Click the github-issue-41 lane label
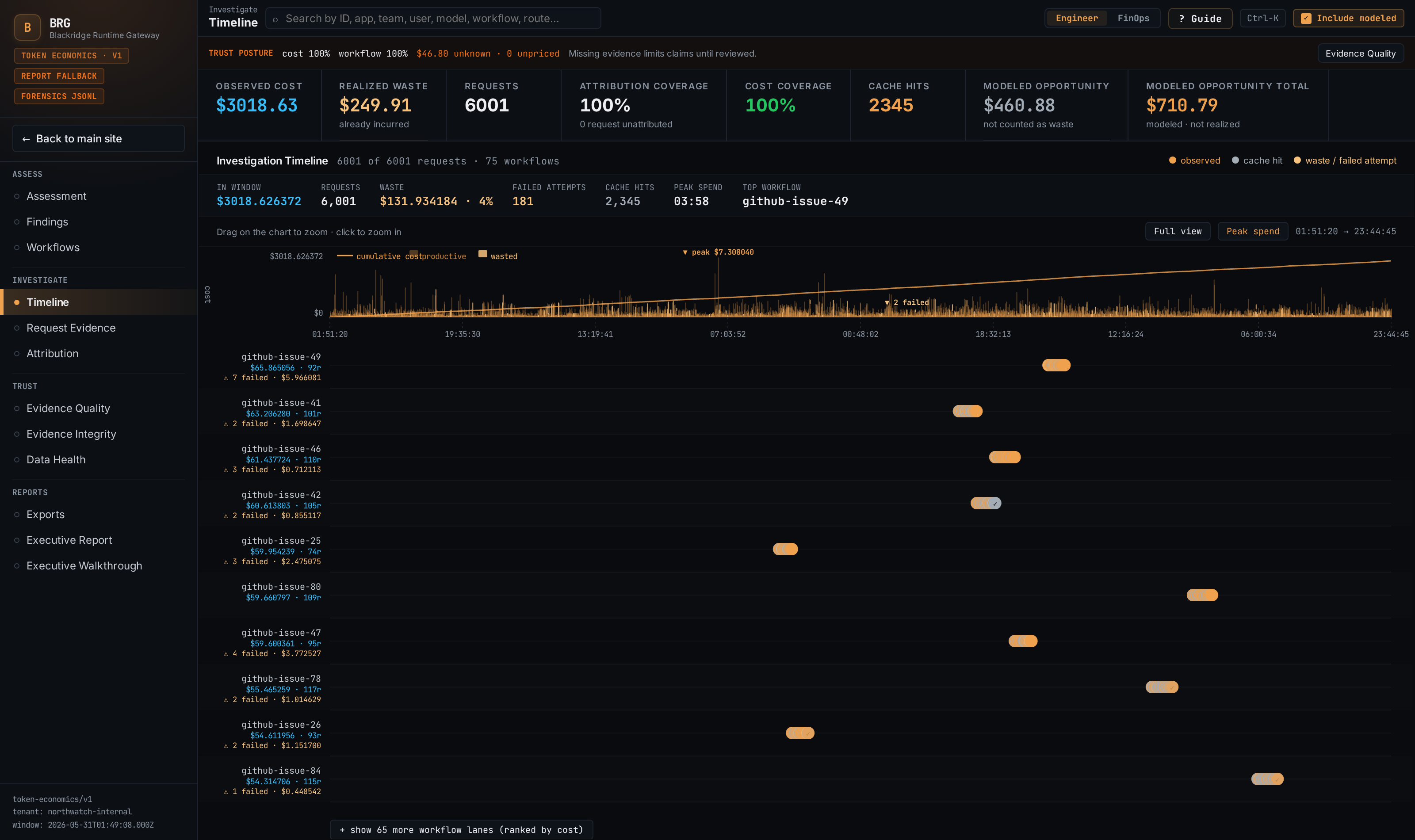This screenshot has height=840, width=1415. click(281, 403)
